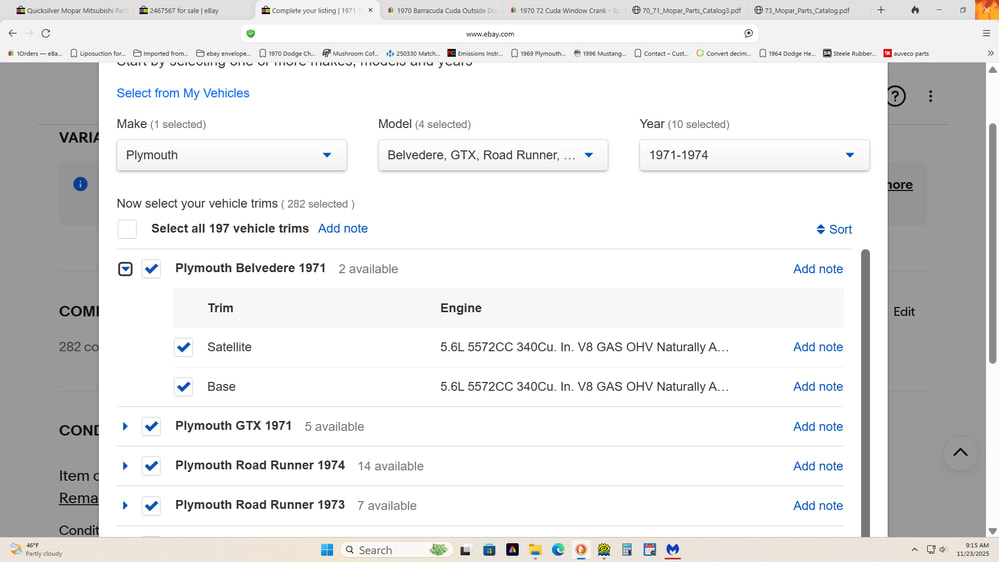Screen dimensions: 999x562
Task: Open the Sort options
Action: tap(834, 229)
